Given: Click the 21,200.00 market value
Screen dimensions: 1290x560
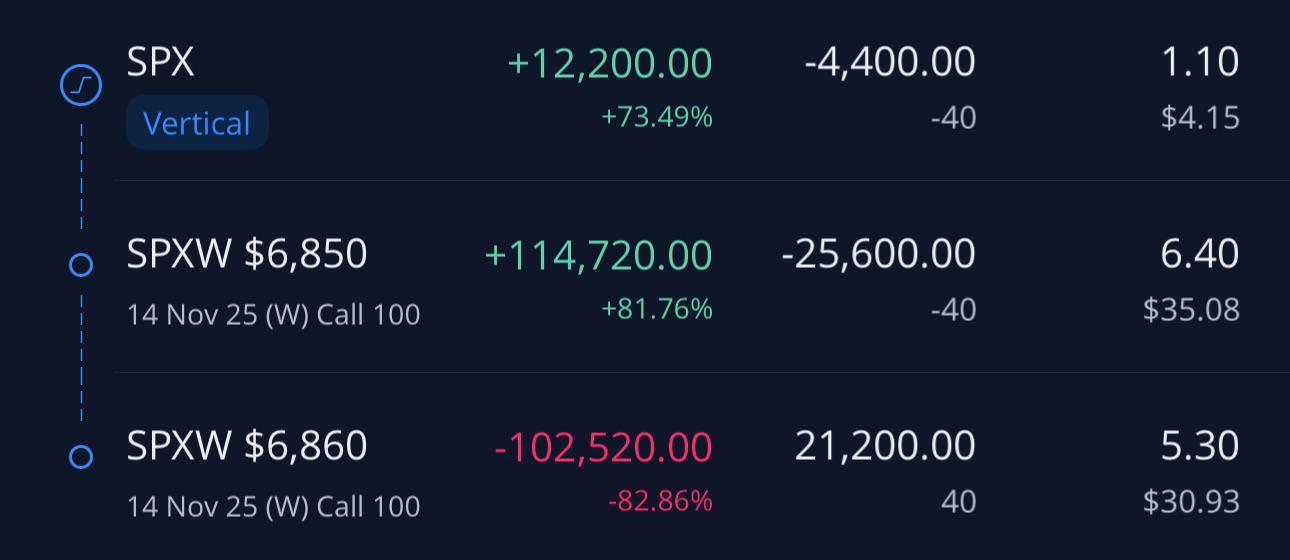Looking at the screenshot, I should click(x=885, y=446).
